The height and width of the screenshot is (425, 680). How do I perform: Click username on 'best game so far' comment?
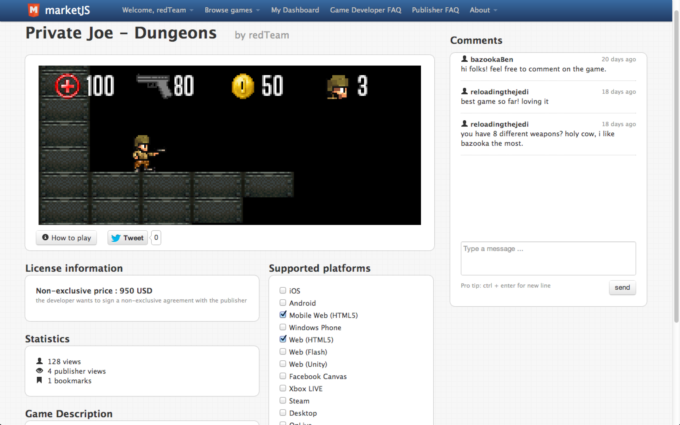[499, 92]
